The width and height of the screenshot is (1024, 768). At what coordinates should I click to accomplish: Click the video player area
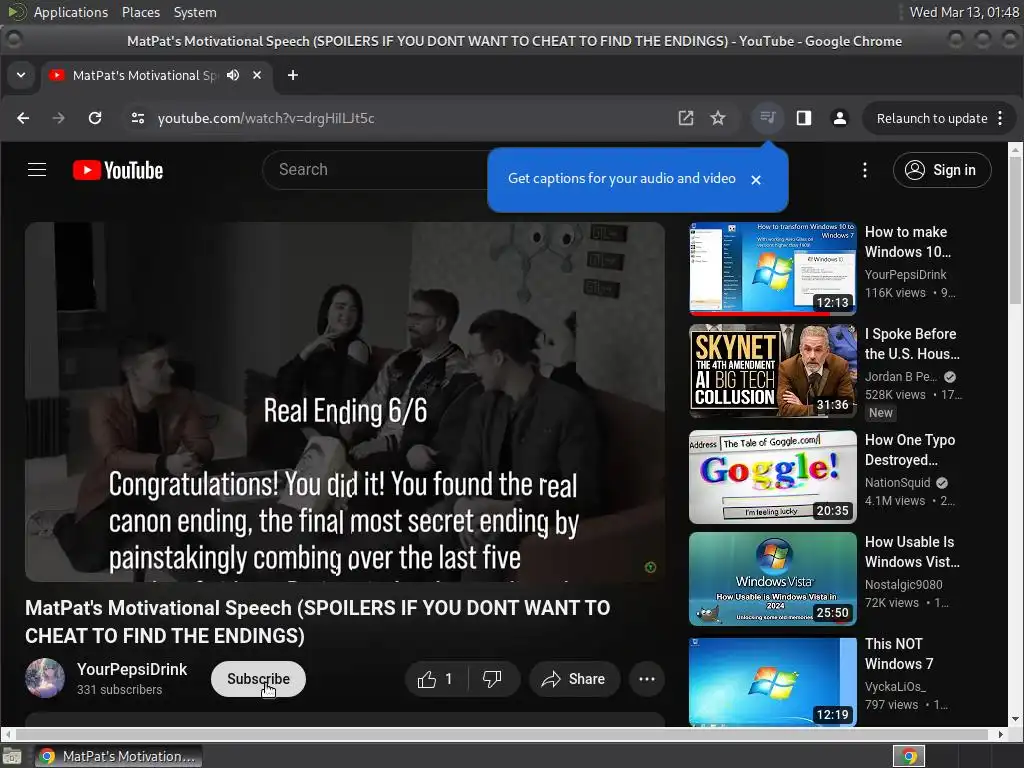coord(345,402)
